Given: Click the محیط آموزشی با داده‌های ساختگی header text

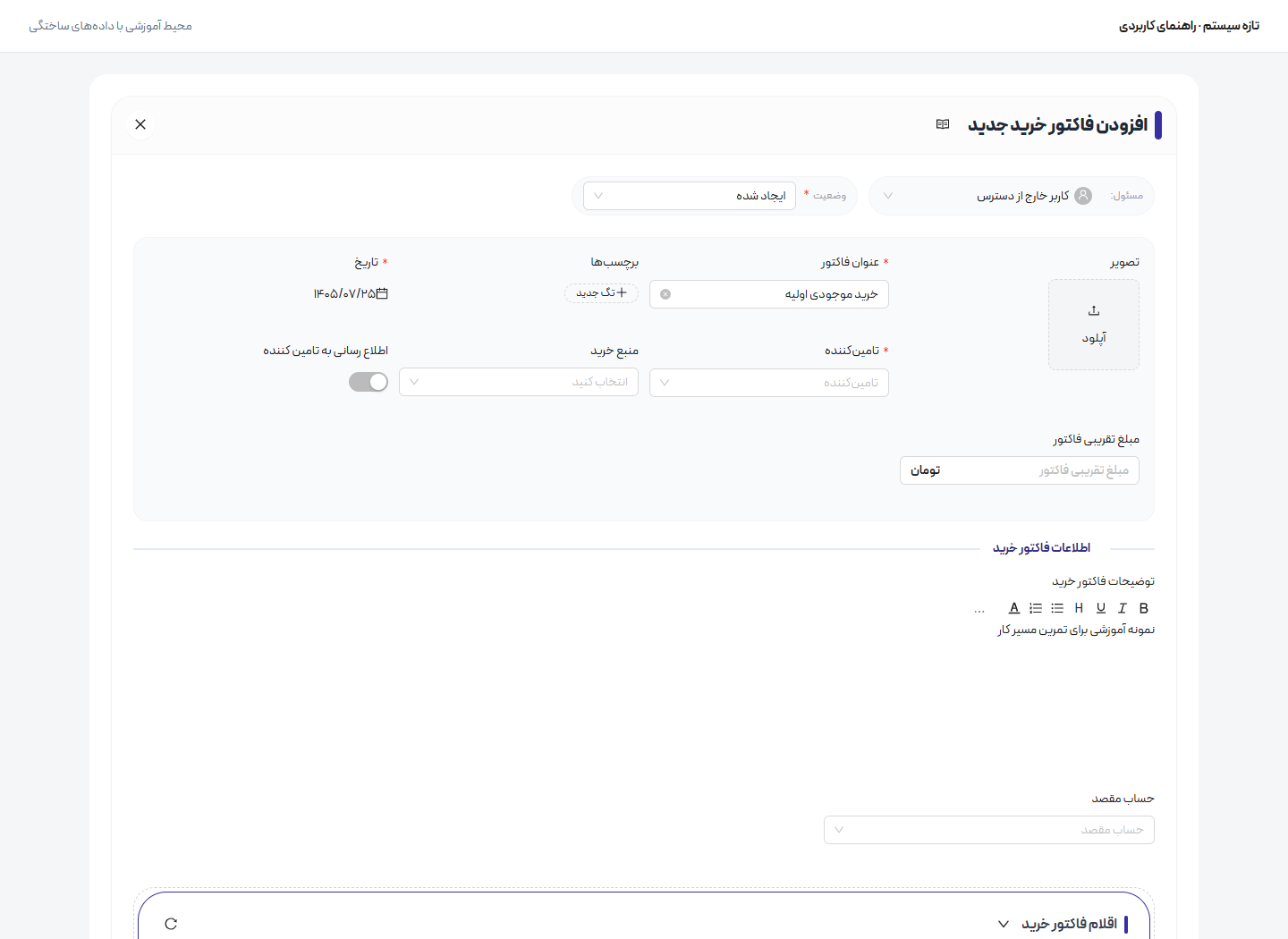Looking at the screenshot, I should [110, 26].
